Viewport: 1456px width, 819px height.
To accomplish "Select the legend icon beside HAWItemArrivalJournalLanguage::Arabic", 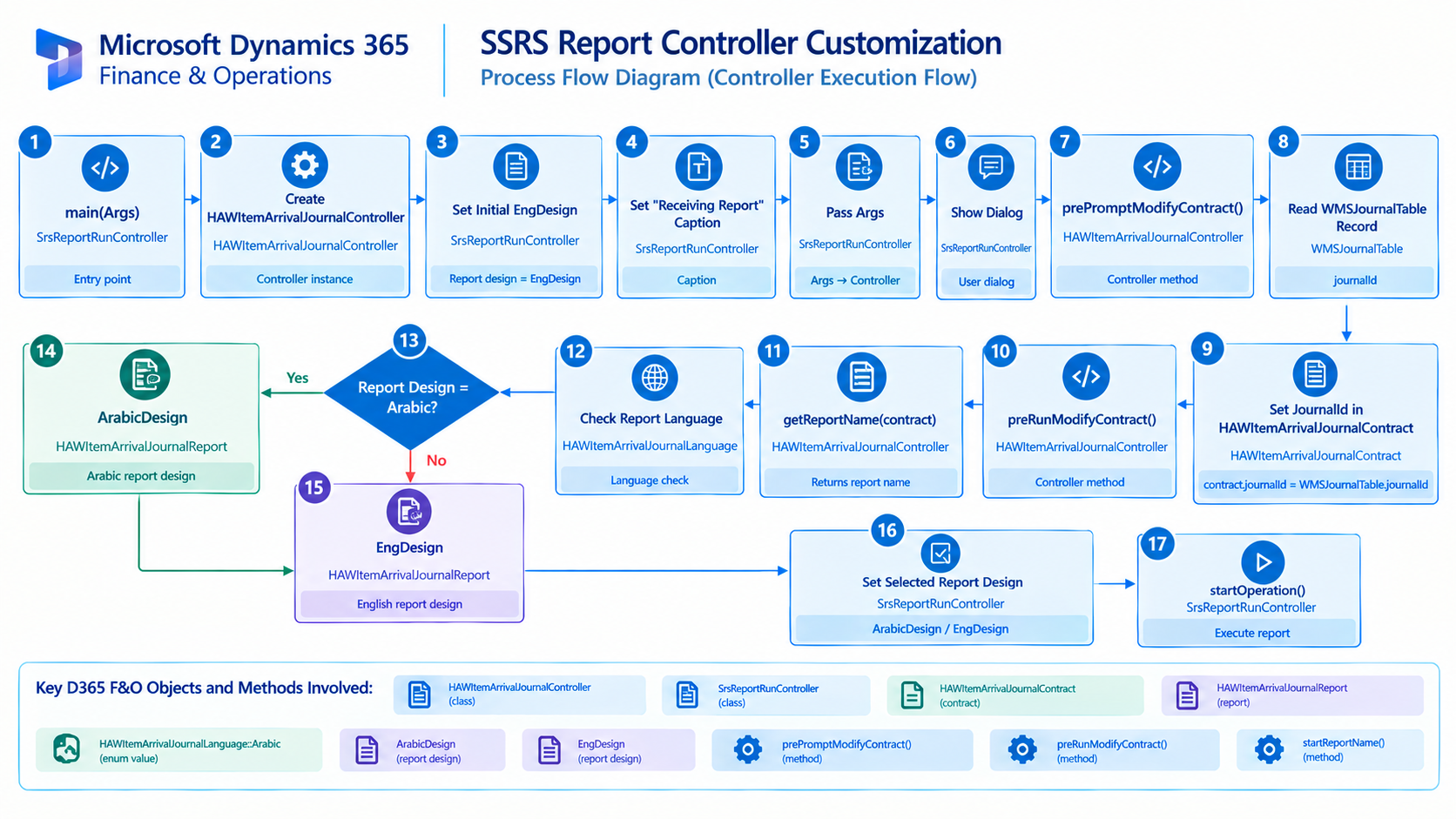I will 67,749.
